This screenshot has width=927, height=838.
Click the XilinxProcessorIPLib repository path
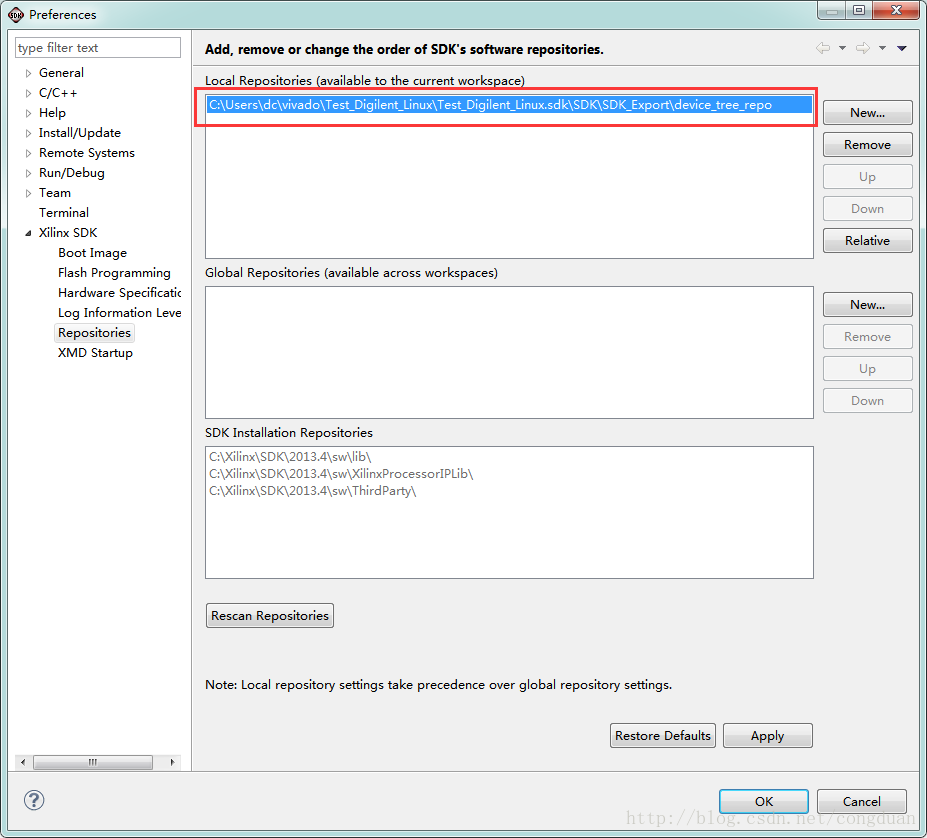(341, 474)
